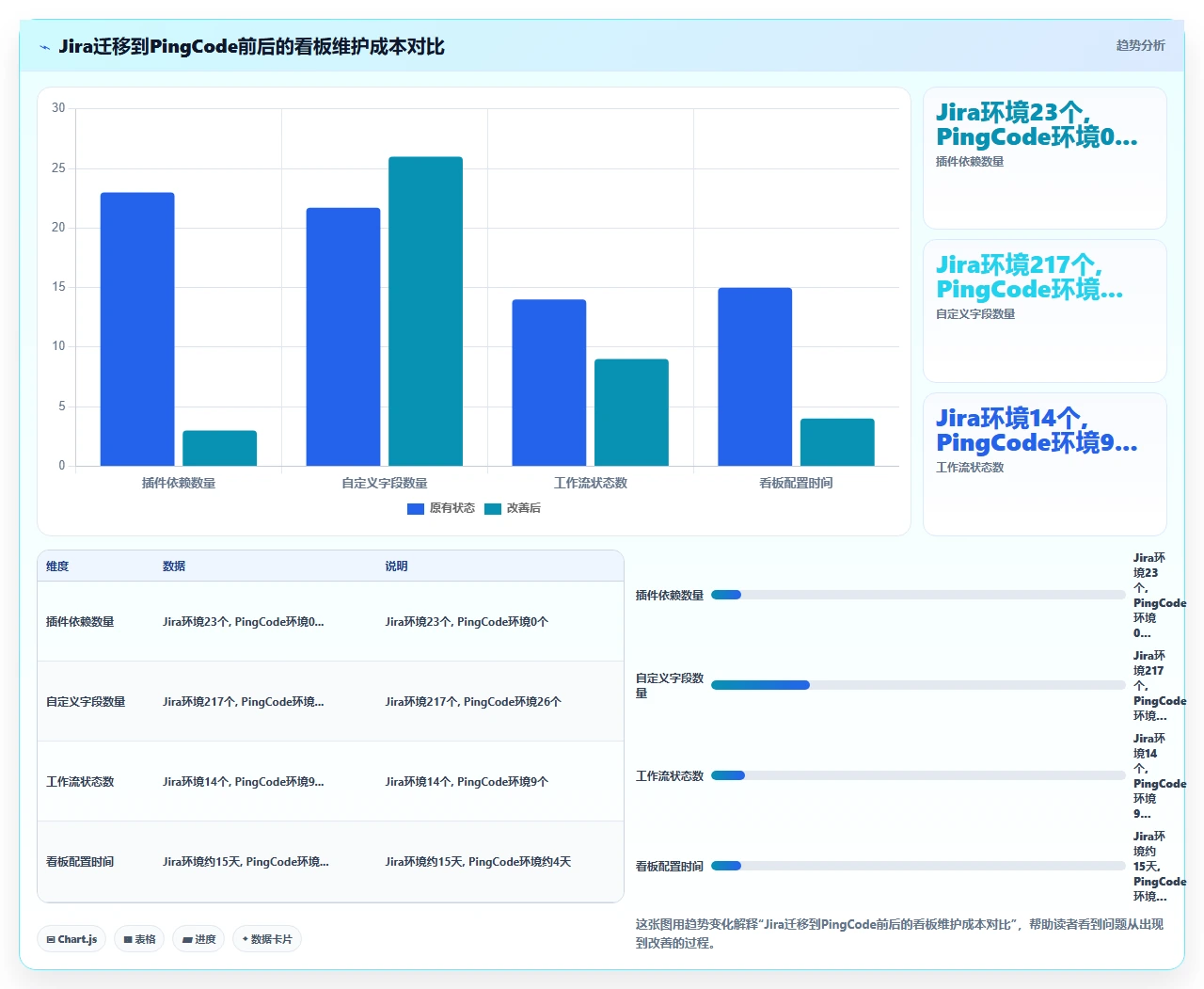Click the dashboard title about Jira迁移到PingCode

(x=251, y=46)
